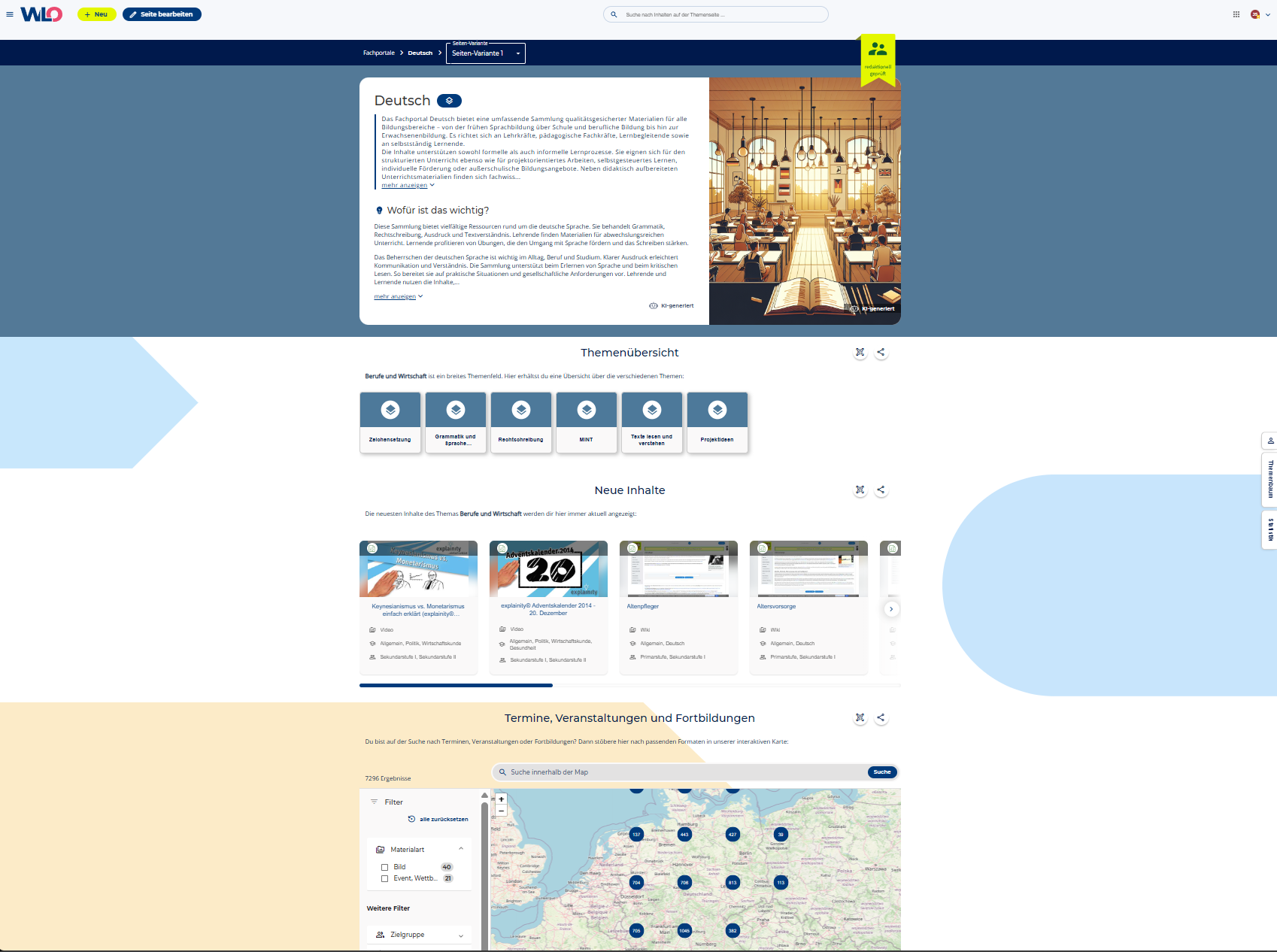Open the Seiten-Variante 1 dropdown

tap(485, 53)
